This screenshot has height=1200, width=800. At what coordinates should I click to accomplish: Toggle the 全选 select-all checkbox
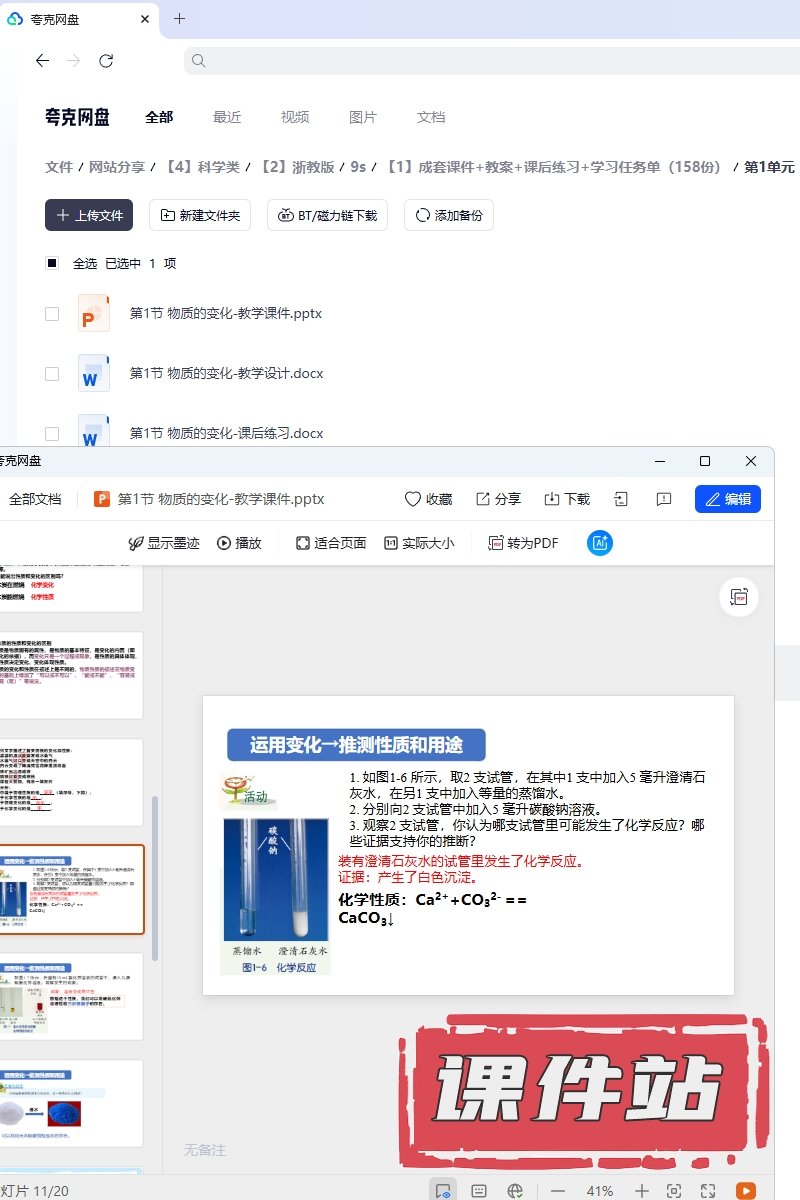[x=52, y=264]
